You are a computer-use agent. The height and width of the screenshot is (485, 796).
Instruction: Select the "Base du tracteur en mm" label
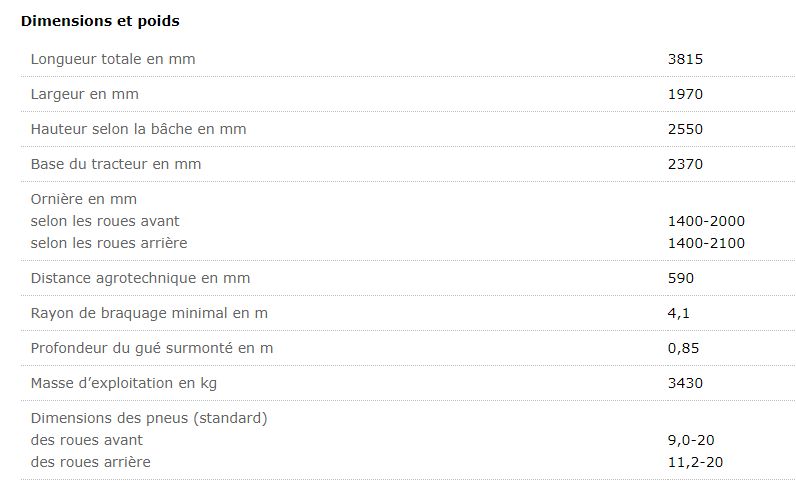tap(116, 164)
